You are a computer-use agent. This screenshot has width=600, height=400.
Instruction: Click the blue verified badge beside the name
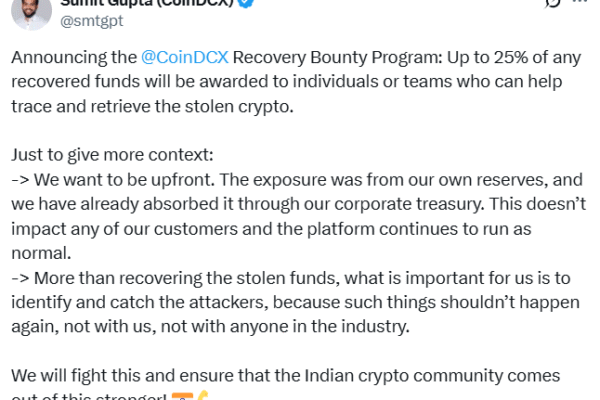[x=245, y=3]
